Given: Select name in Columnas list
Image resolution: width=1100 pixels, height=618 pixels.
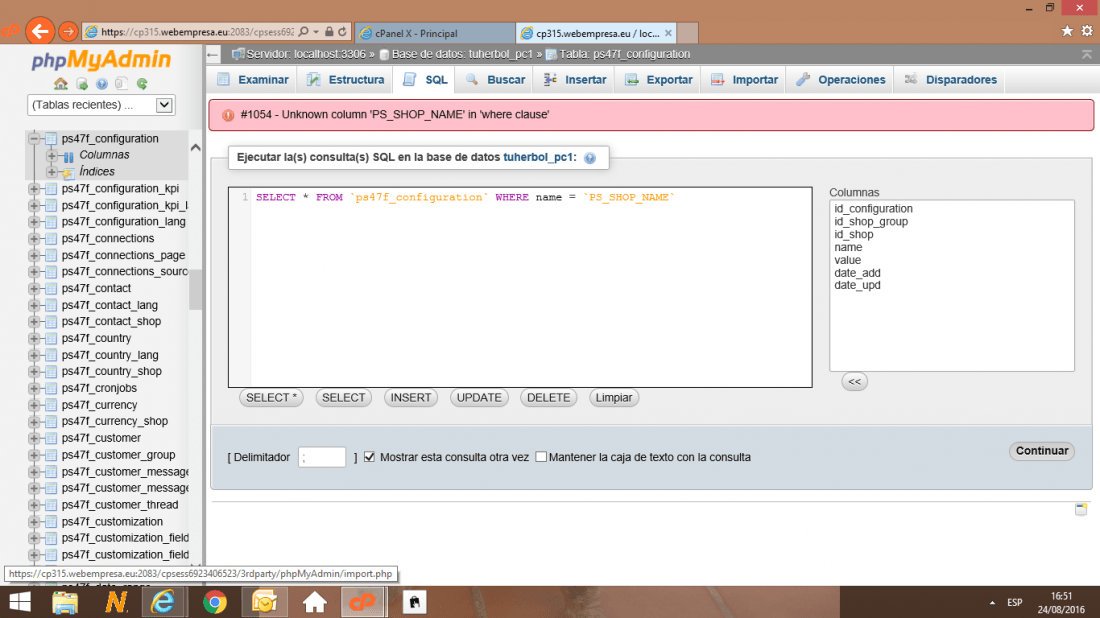Looking at the screenshot, I should pyautogui.click(x=848, y=248).
